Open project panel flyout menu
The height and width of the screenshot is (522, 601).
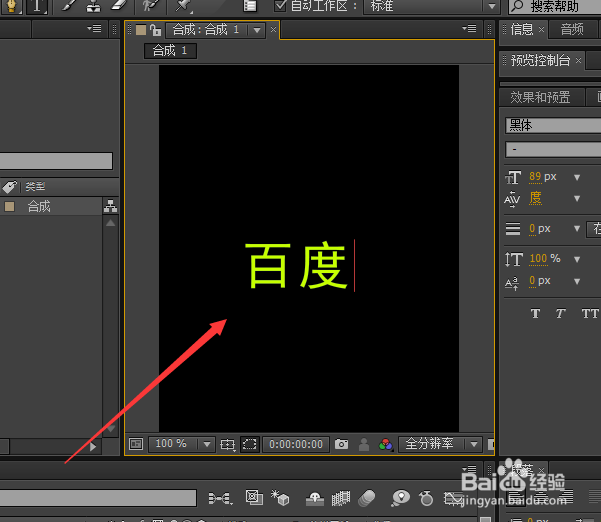94,28
